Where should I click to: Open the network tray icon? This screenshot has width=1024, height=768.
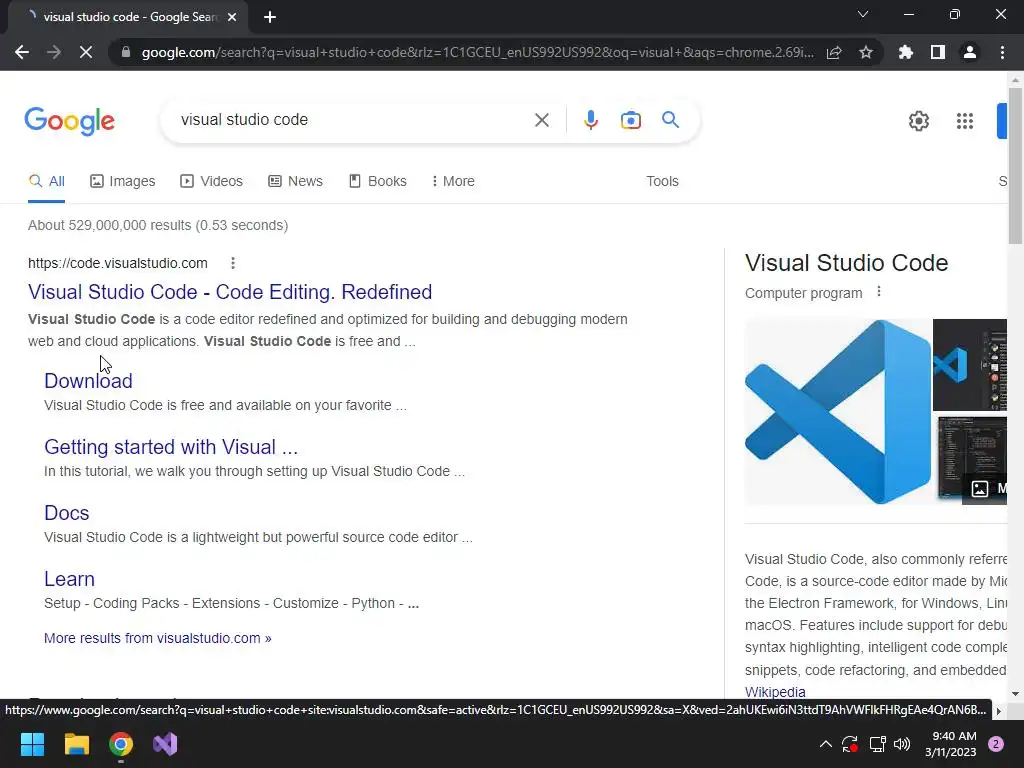coord(877,744)
